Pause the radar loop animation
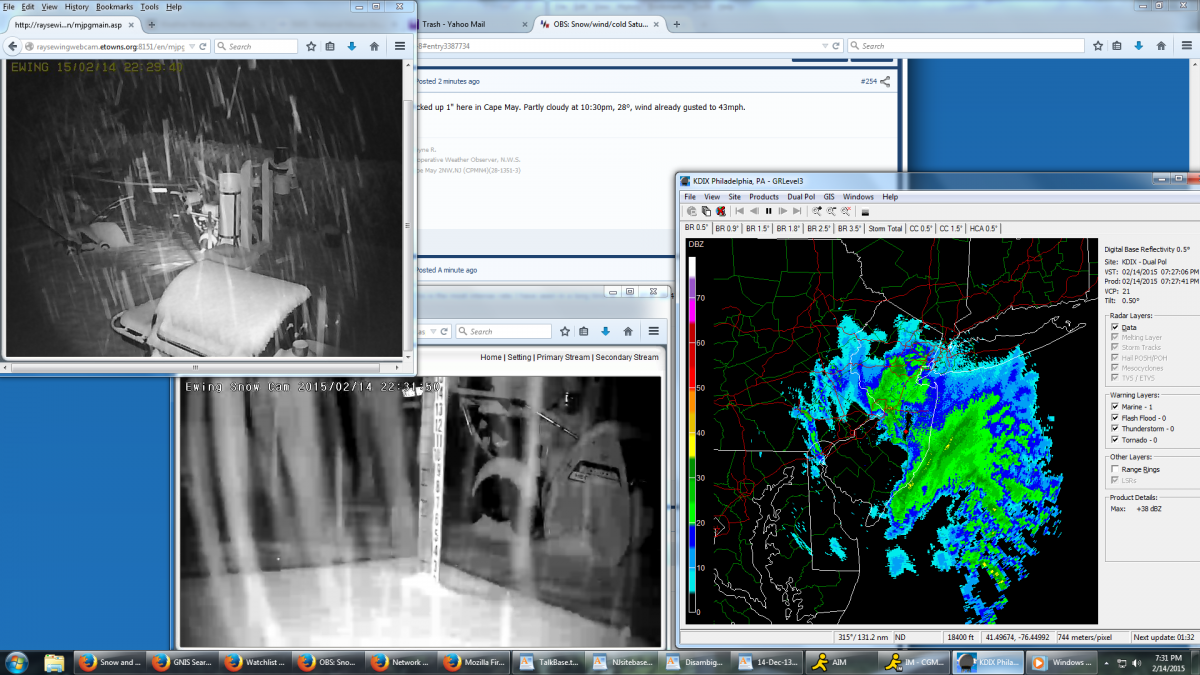1200x675 pixels. (x=768, y=211)
